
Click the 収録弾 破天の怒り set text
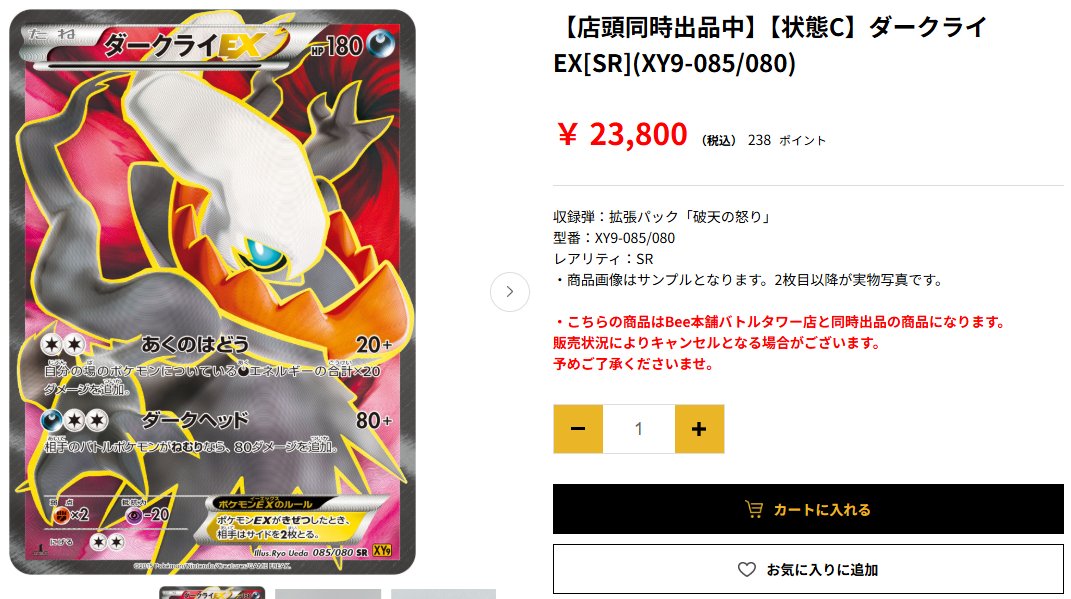(663, 217)
